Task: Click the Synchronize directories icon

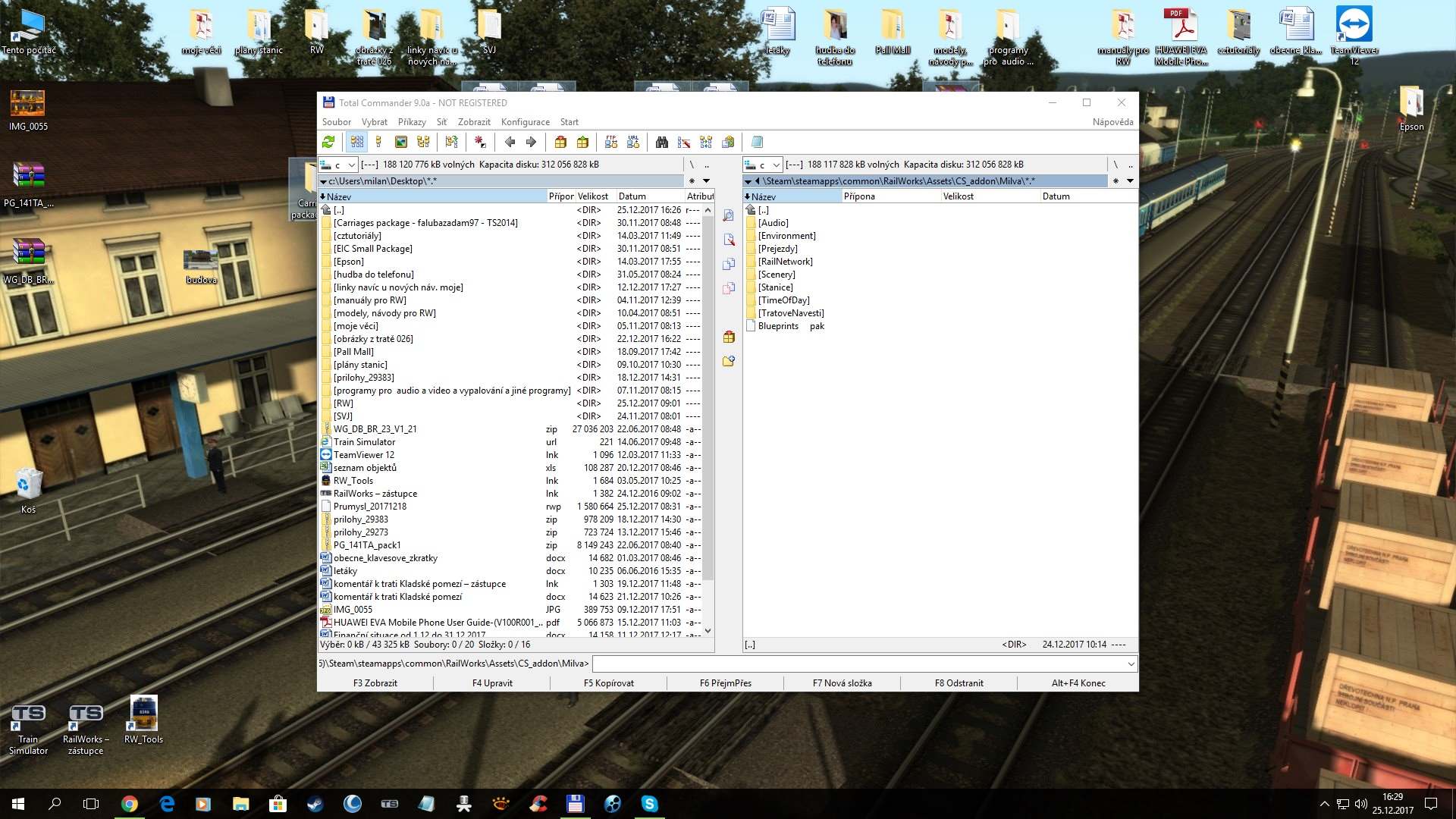Action: click(706, 142)
